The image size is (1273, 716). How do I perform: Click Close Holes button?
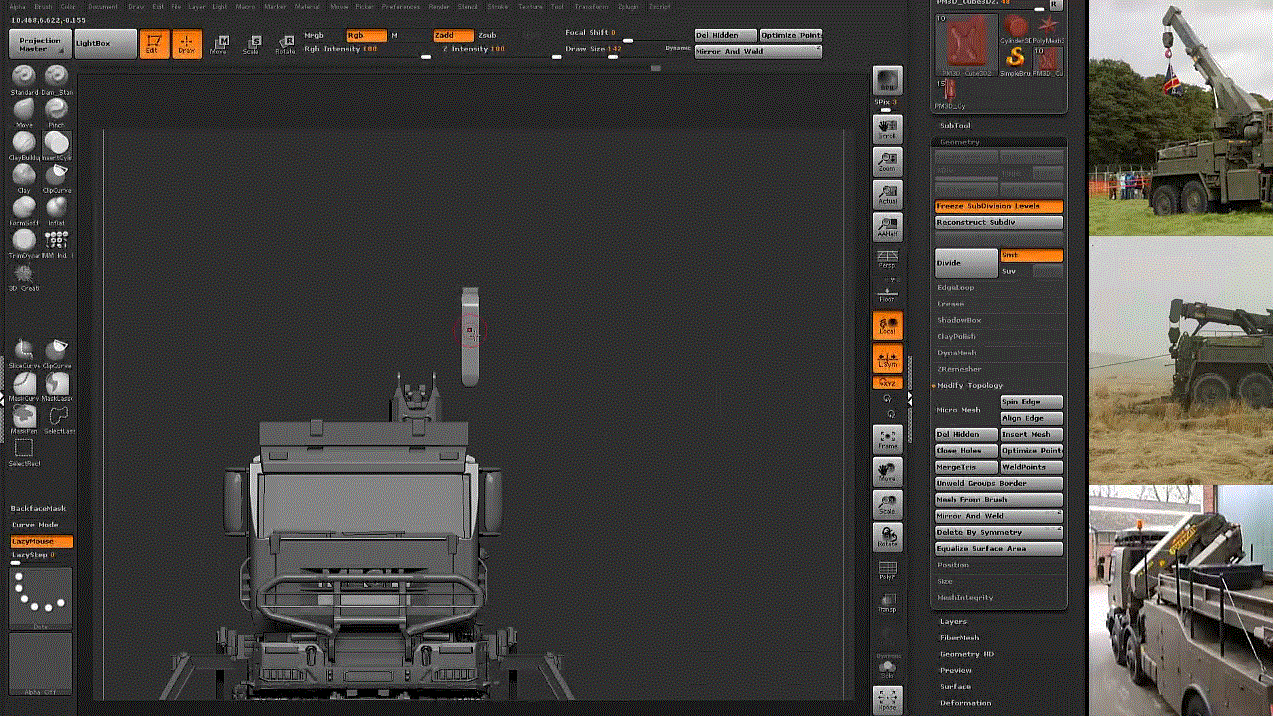(x=966, y=451)
